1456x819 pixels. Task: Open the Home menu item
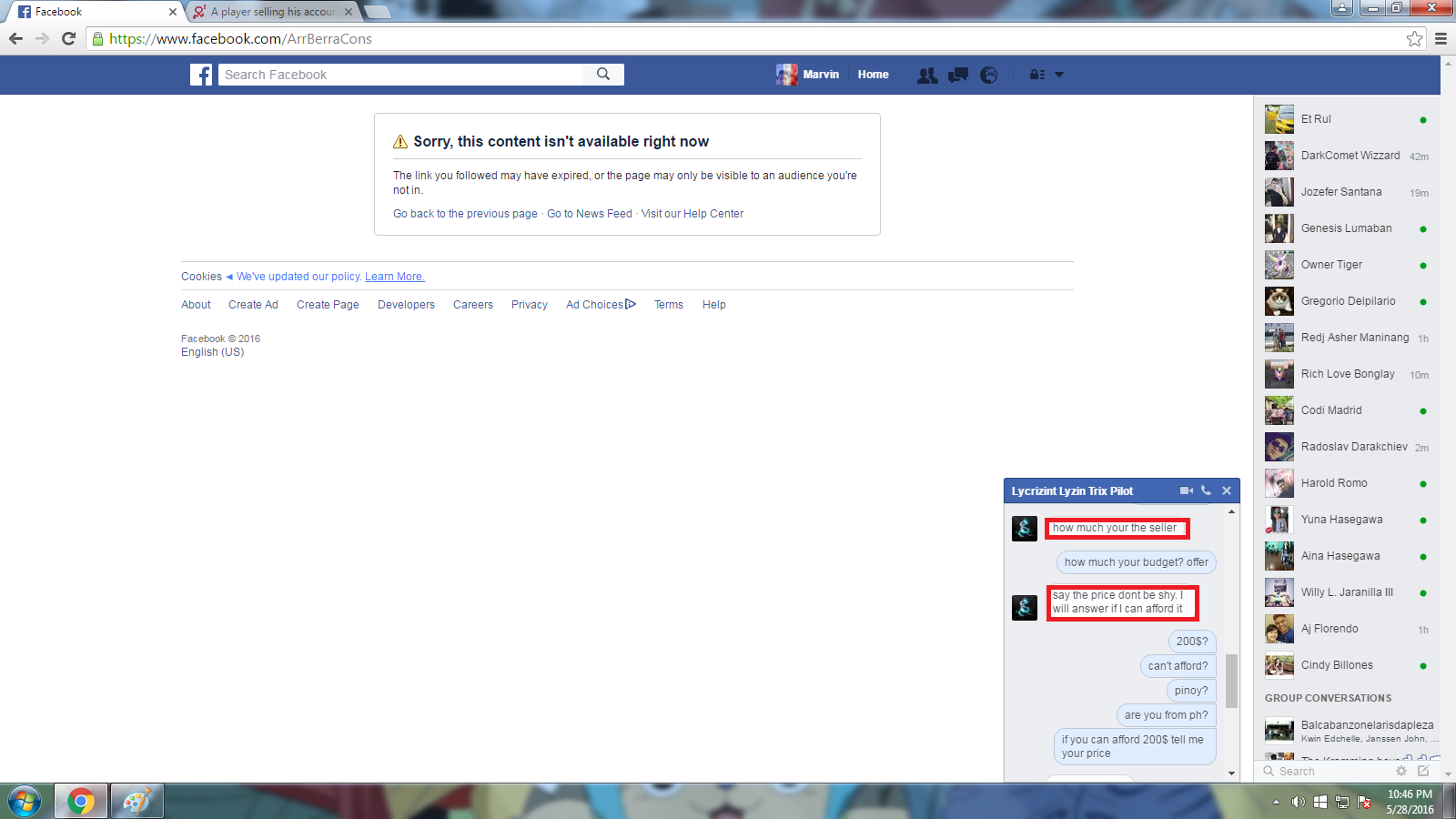pos(873,75)
